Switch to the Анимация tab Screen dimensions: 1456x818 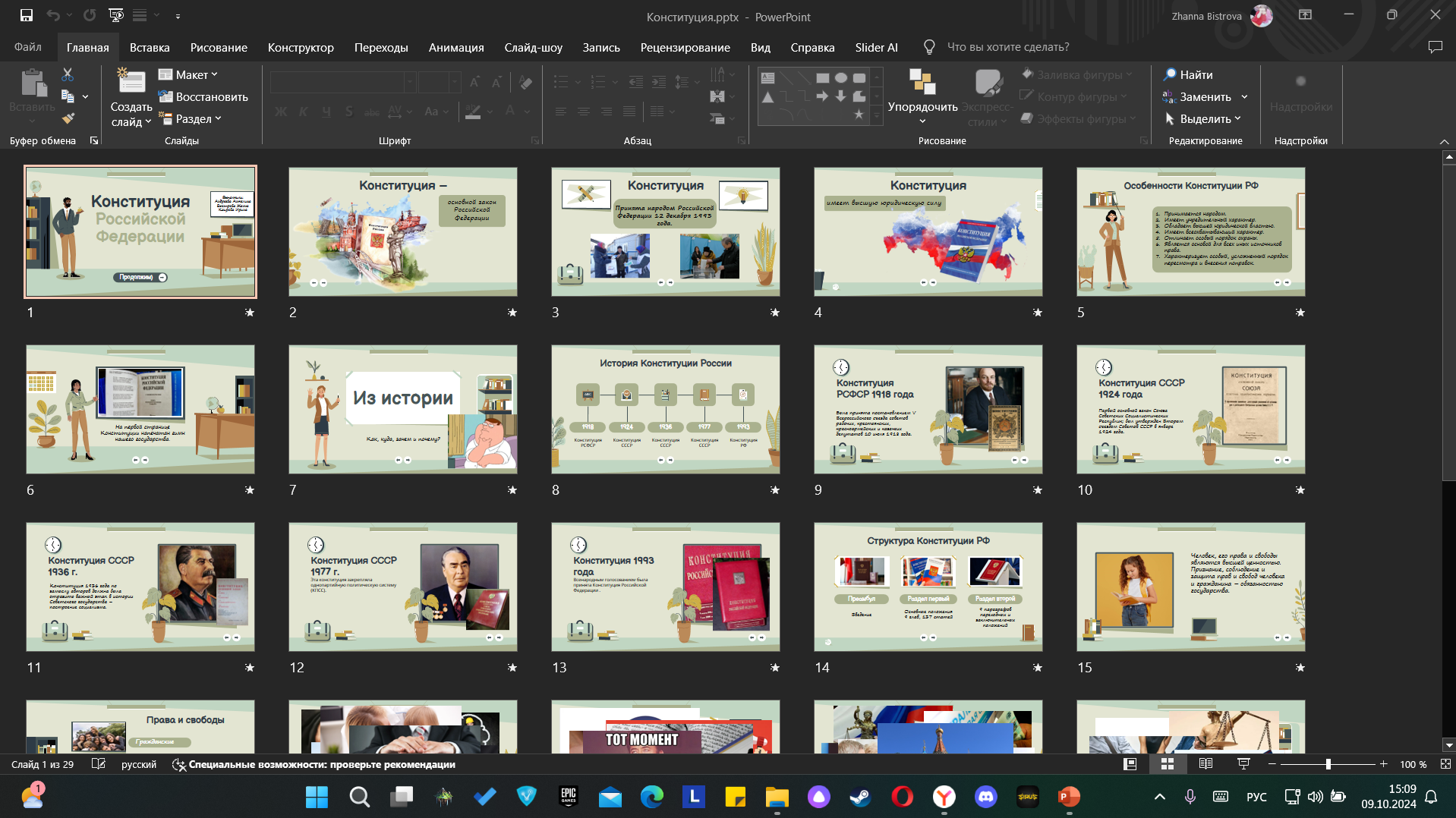coord(456,47)
